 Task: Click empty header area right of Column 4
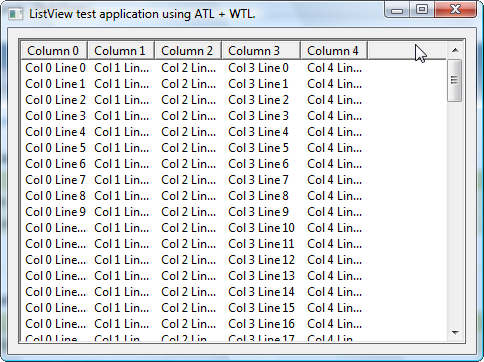407,51
